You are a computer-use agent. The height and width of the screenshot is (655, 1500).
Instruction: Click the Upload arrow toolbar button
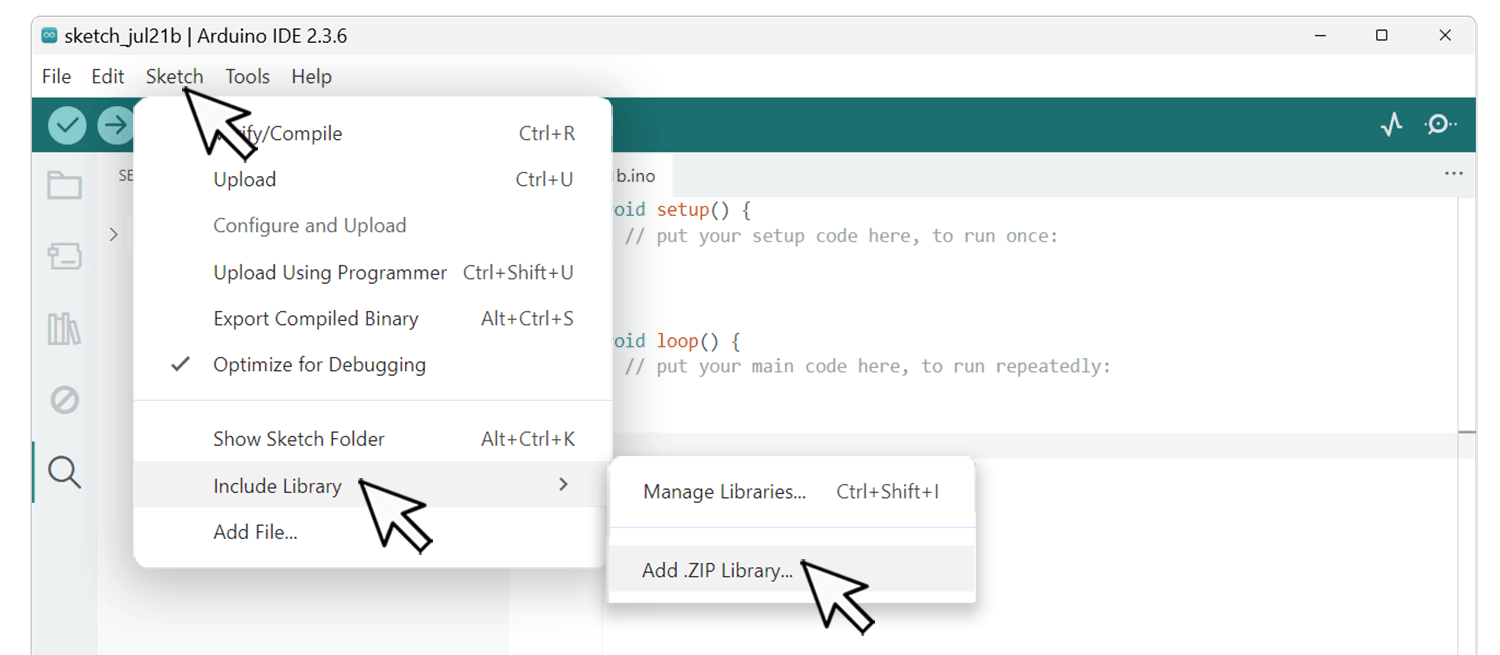pos(116,125)
